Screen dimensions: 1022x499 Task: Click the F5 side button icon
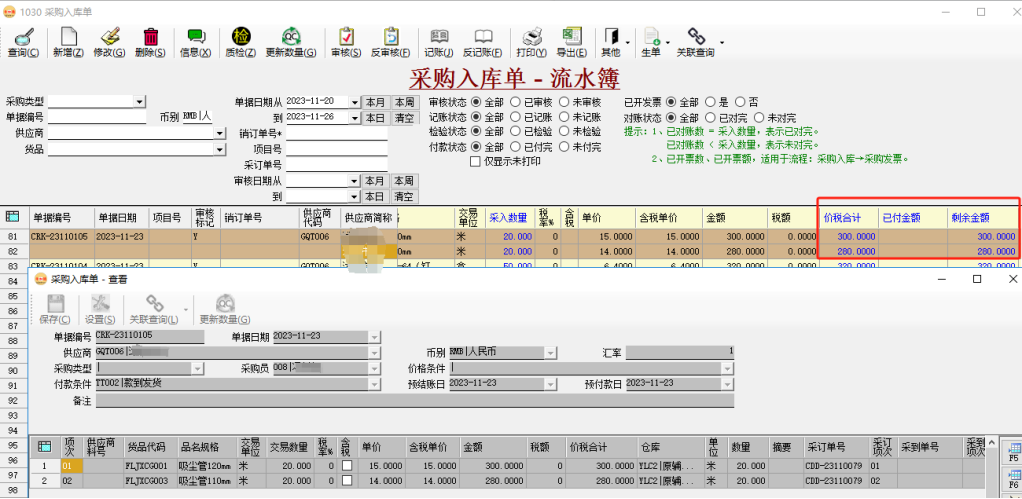pos(1014,451)
